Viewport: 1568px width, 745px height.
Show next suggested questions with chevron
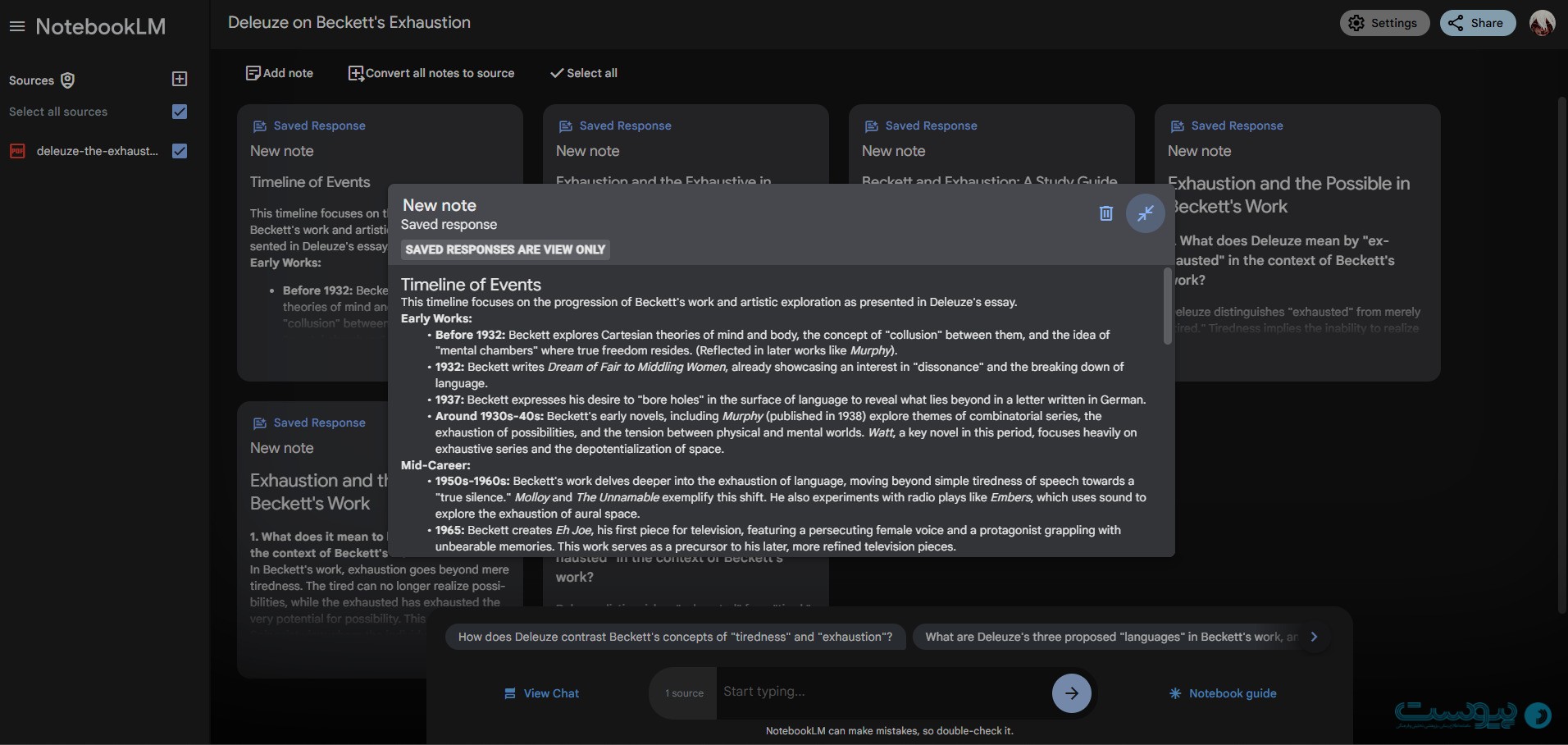1314,637
